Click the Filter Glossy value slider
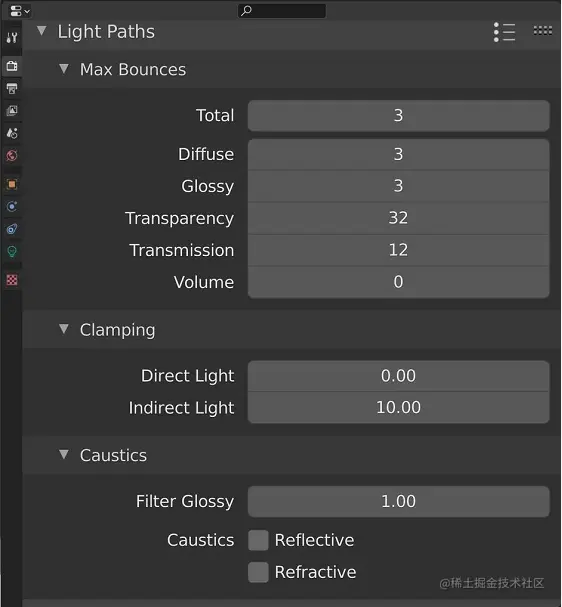 (x=398, y=501)
